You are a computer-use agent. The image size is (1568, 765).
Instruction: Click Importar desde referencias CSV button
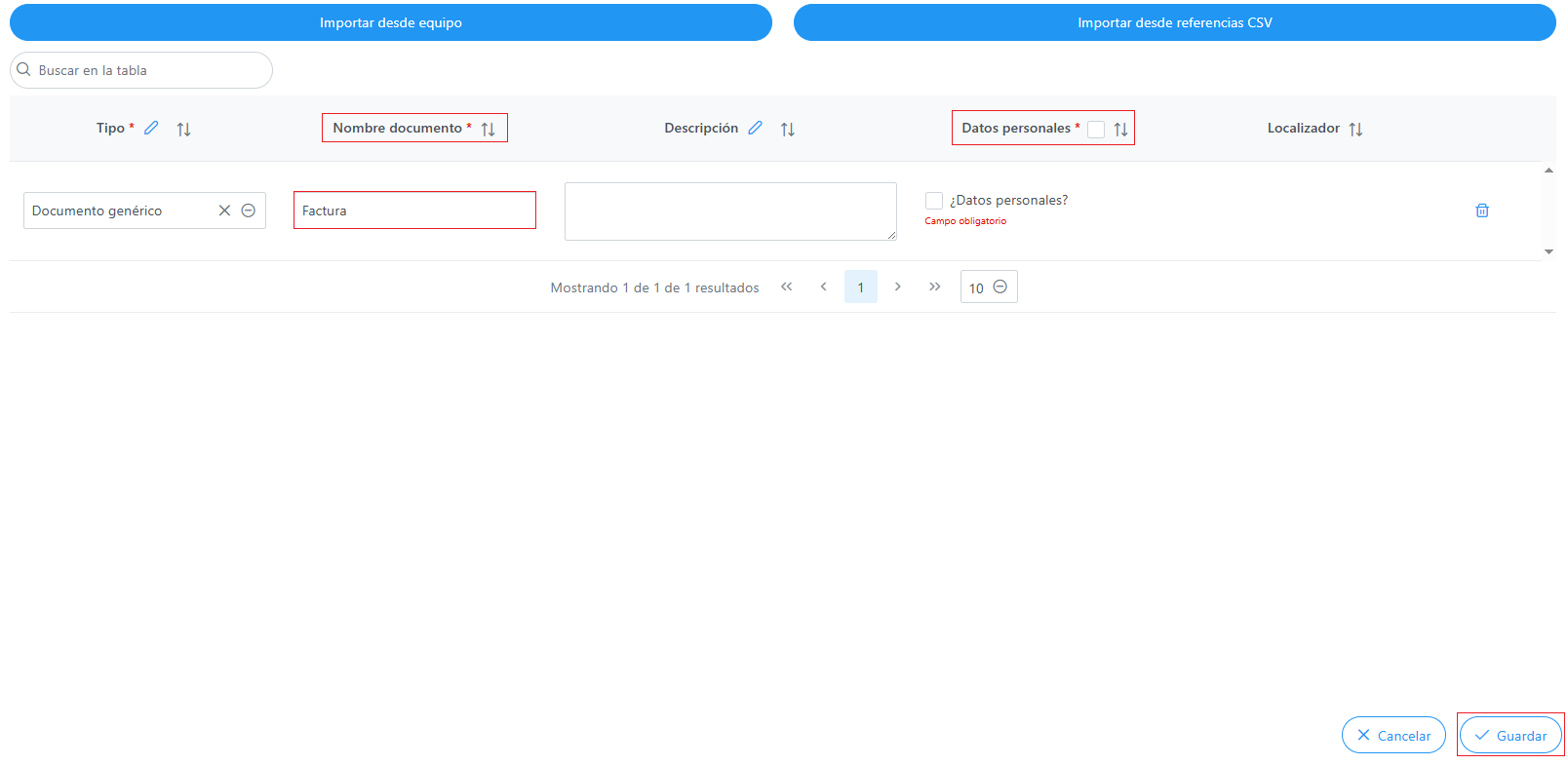click(1175, 22)
